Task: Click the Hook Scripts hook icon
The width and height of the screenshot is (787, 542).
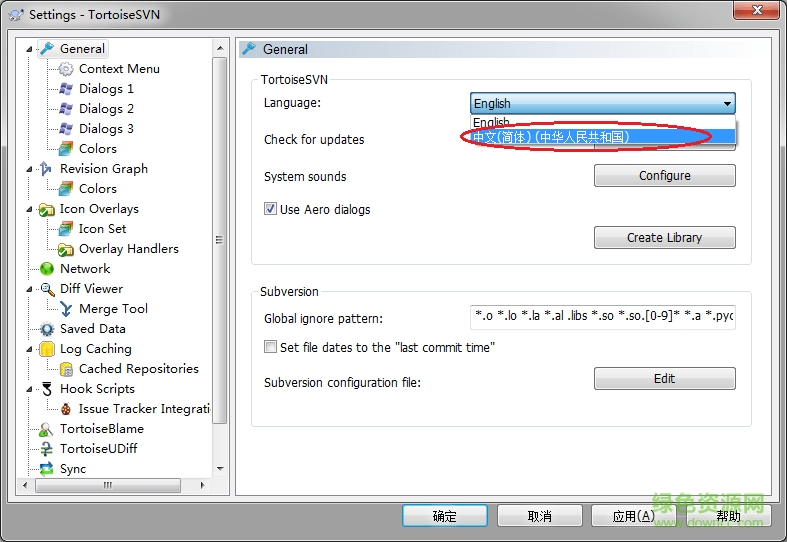Action: [x=47, y=389]
